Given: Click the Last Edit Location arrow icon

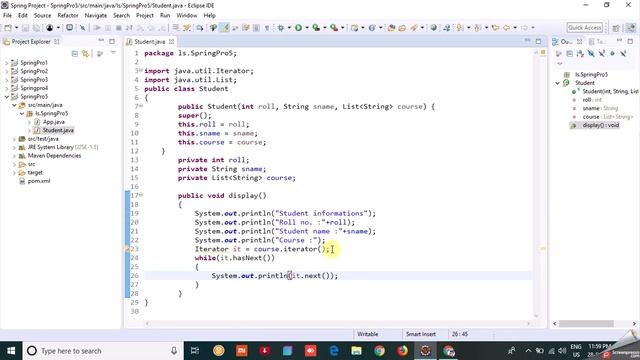Looking at the screenshot, I should tap(495, 28).
